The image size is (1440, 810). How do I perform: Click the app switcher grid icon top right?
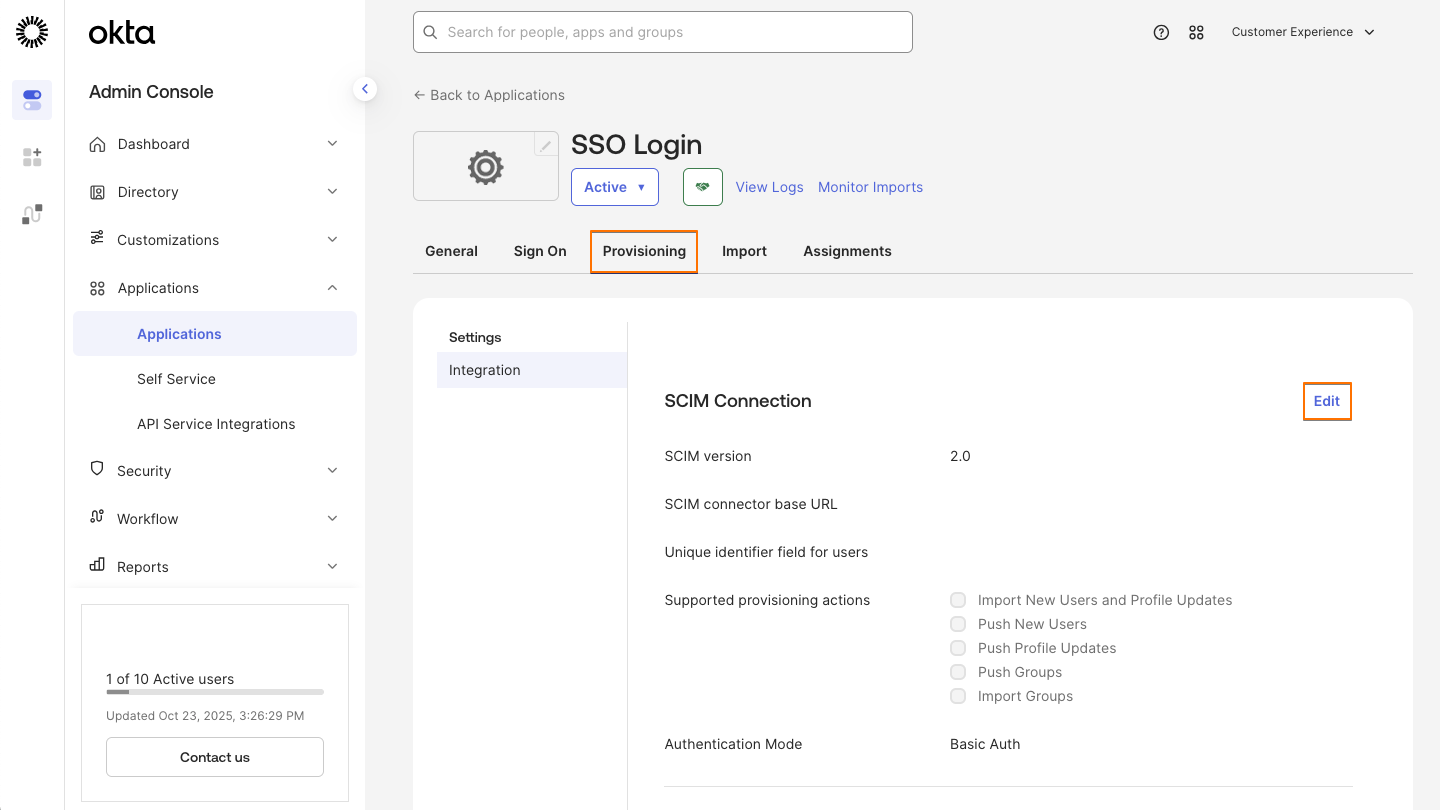(1196, 32)
